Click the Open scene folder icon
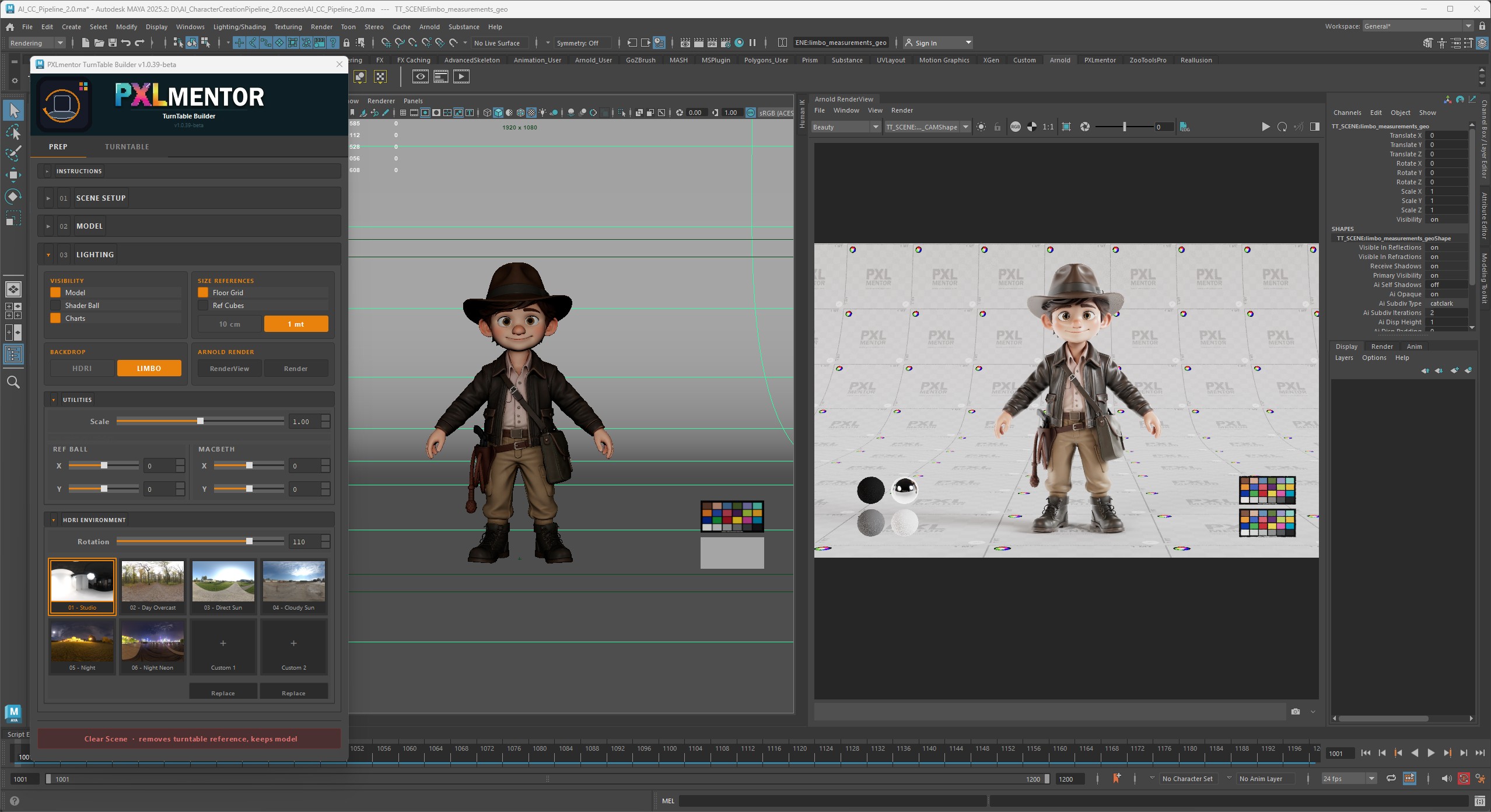The image size is (1491, 812). [x=99, y=43]
